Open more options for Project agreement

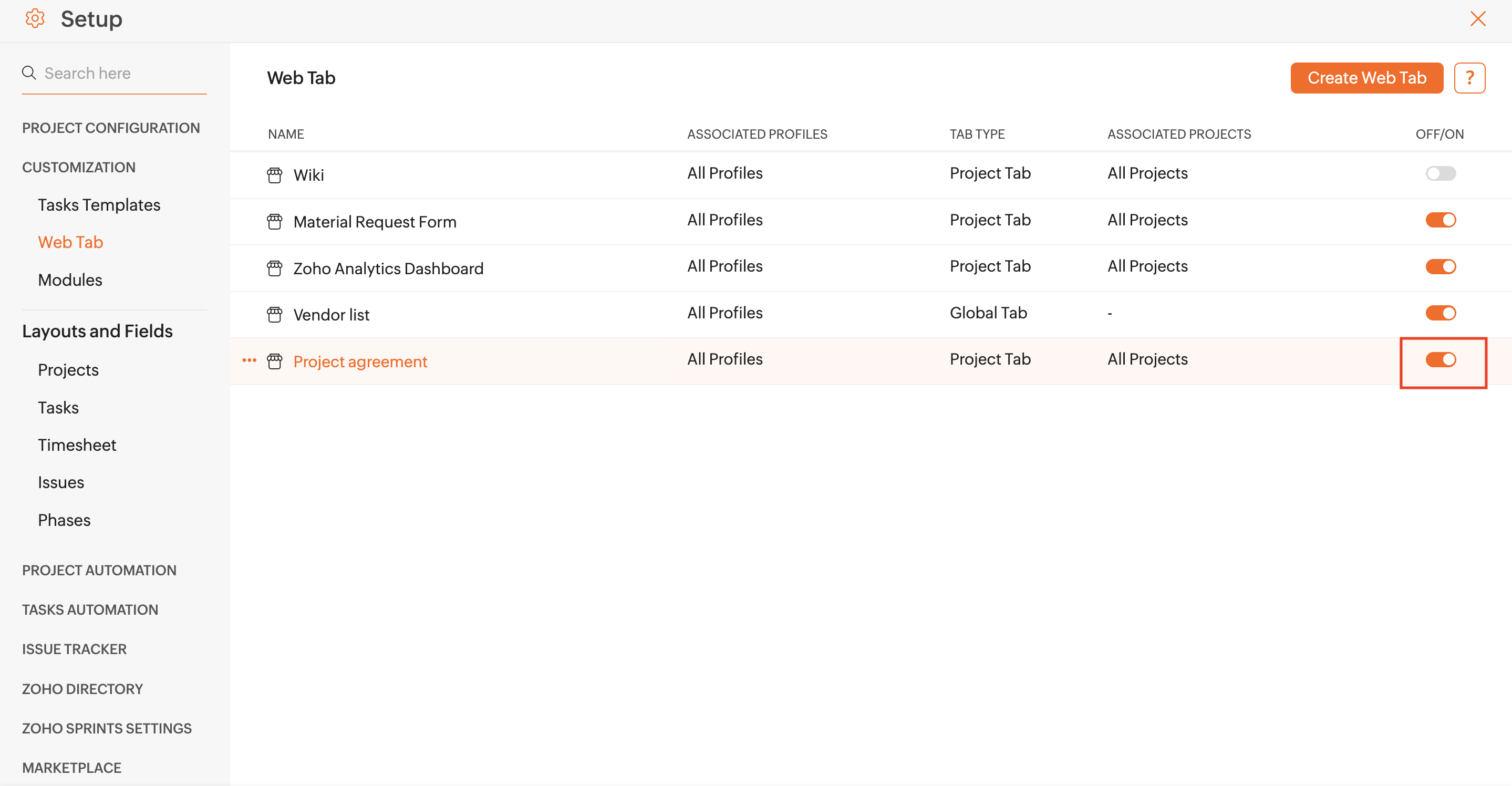pyautogui.click(x=249, y=360)
